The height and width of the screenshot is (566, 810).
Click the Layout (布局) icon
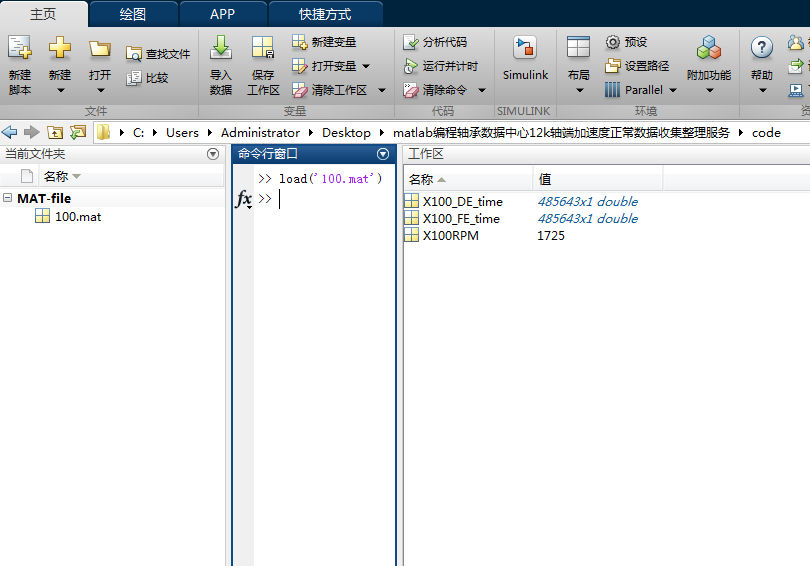(578, 48)
